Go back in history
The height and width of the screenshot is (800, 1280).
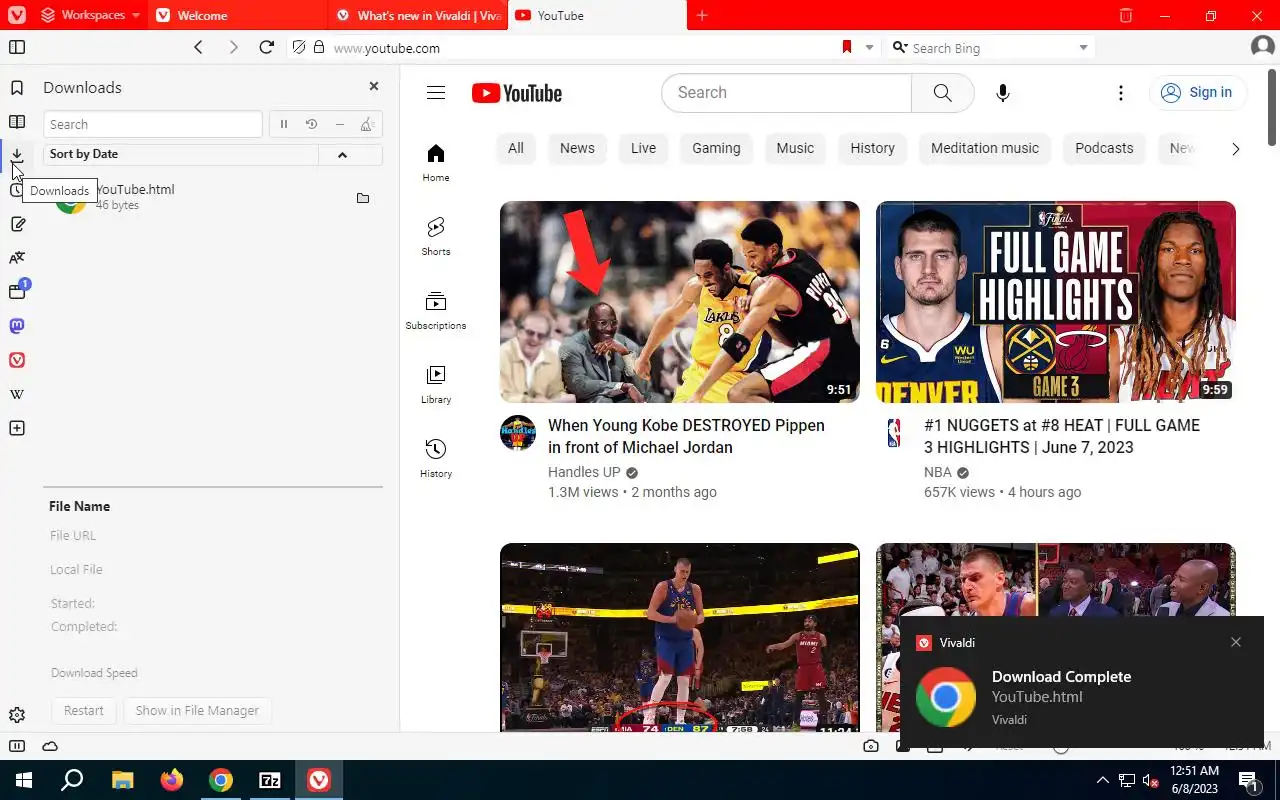tap(198, 47)
